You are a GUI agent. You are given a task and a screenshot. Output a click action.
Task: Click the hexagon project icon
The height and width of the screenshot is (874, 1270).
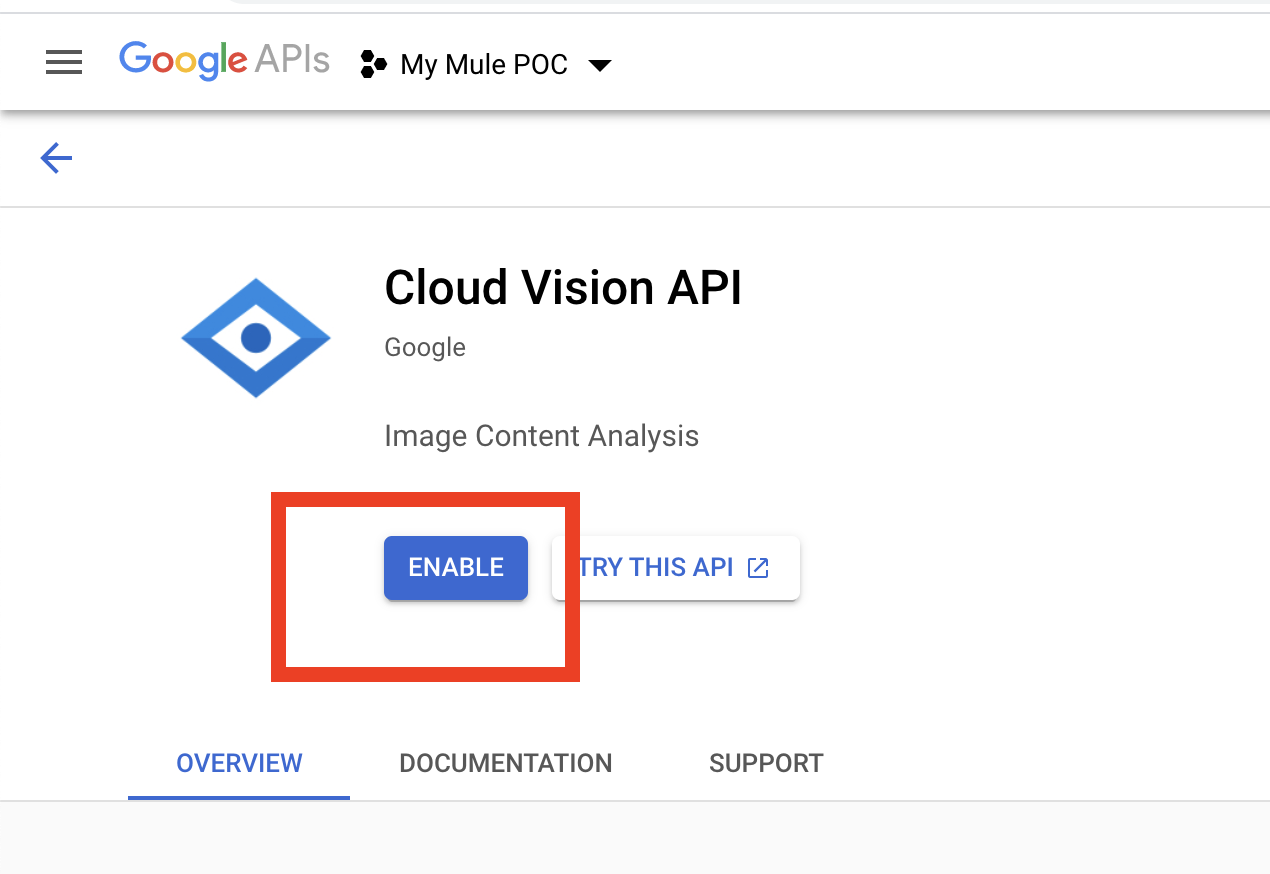(x=373, y=65)
